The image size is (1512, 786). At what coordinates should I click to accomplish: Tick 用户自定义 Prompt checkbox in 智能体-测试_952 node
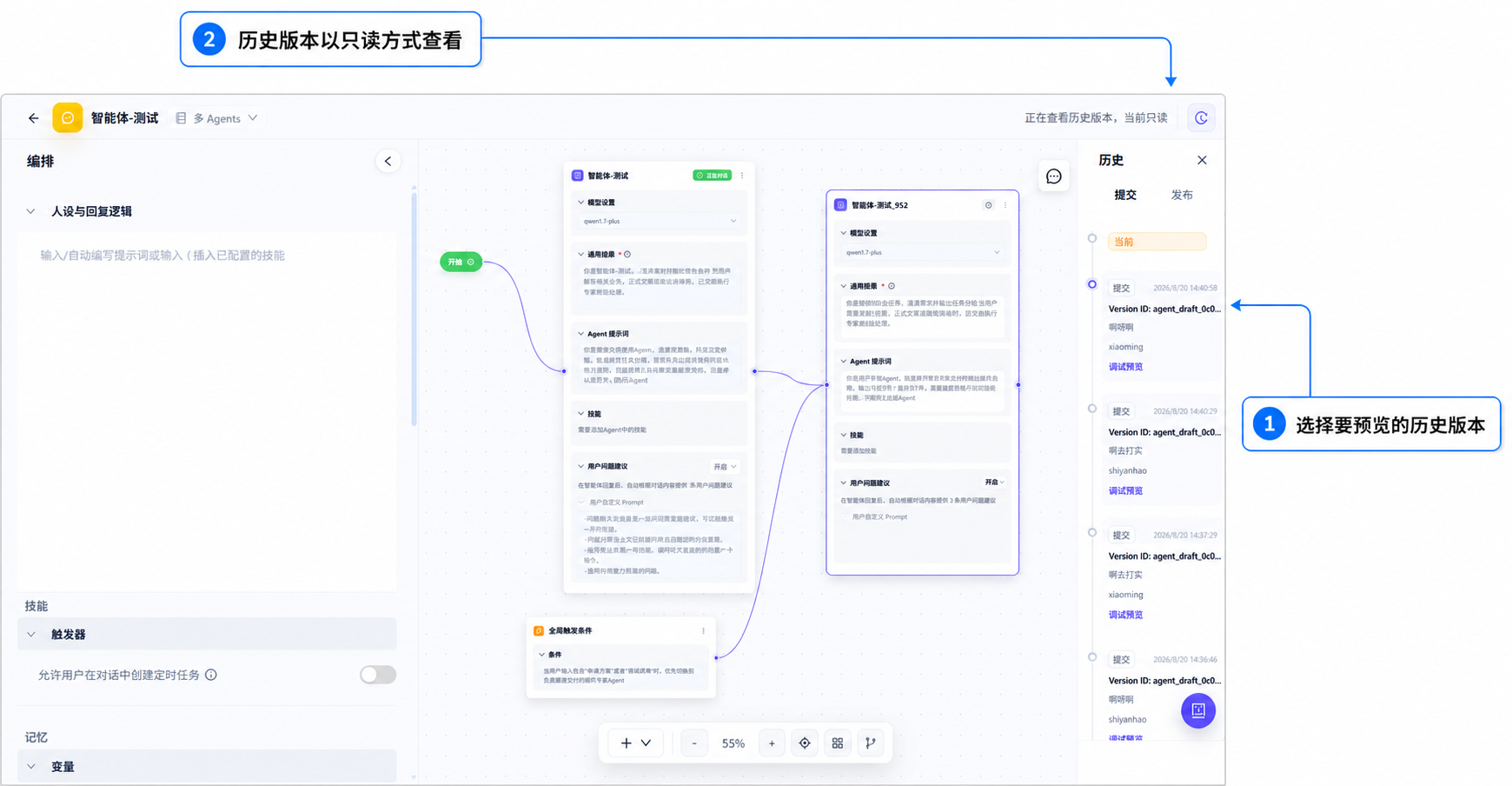845,517
